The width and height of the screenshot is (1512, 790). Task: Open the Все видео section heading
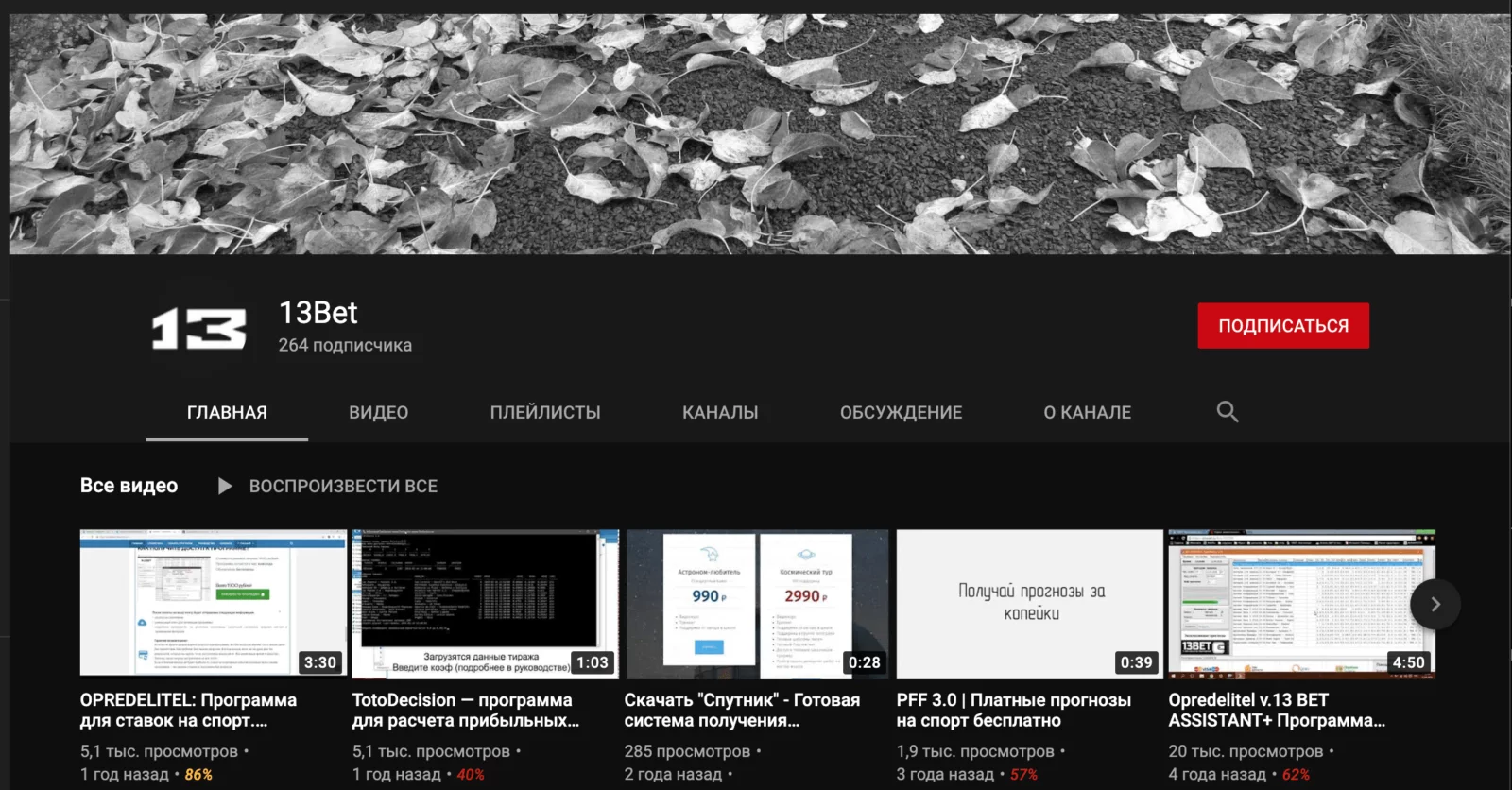(129, 486)
